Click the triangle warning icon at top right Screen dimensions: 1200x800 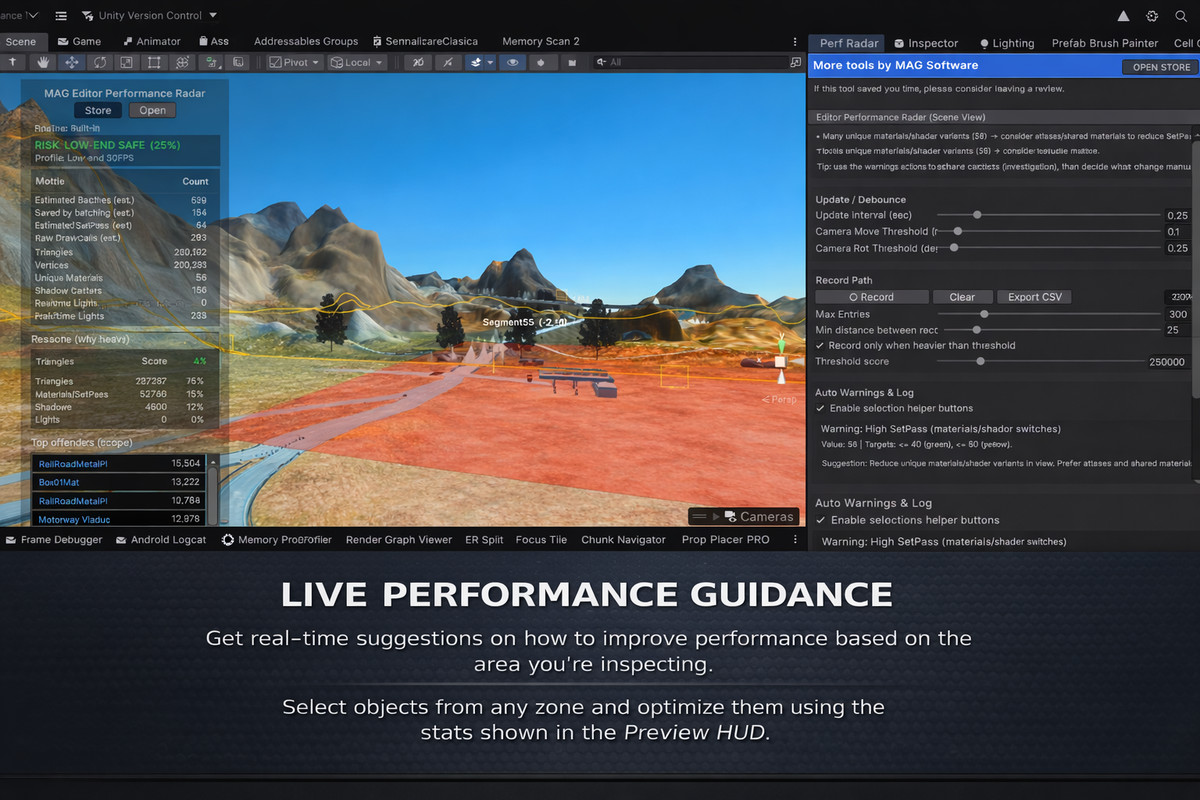click(x=1124, y=16)
